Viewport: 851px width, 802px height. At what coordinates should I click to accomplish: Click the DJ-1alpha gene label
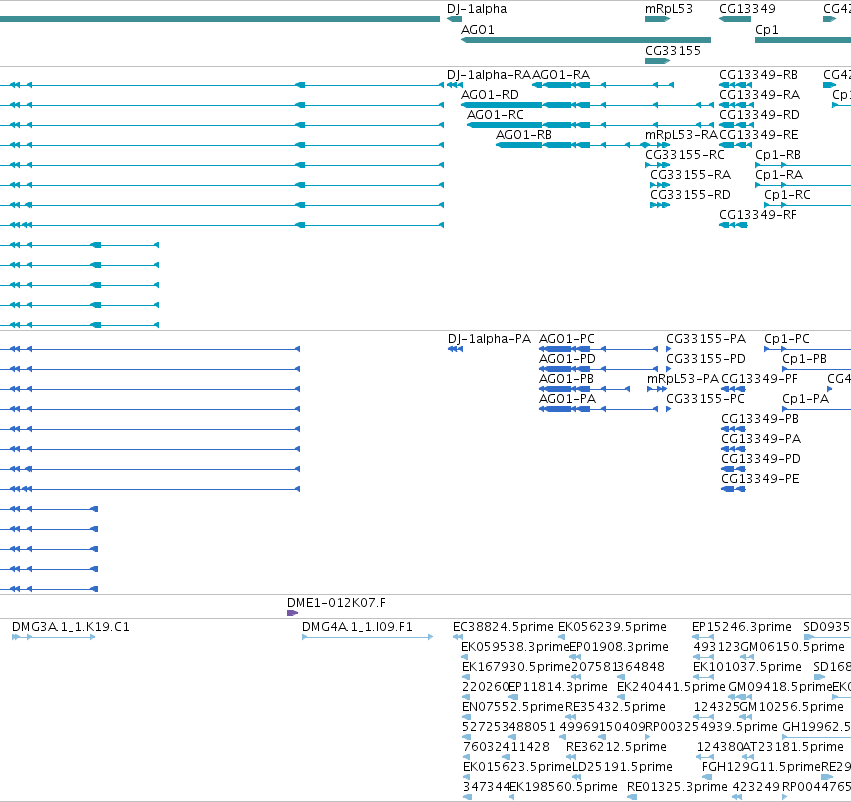[x=477, y=9]
